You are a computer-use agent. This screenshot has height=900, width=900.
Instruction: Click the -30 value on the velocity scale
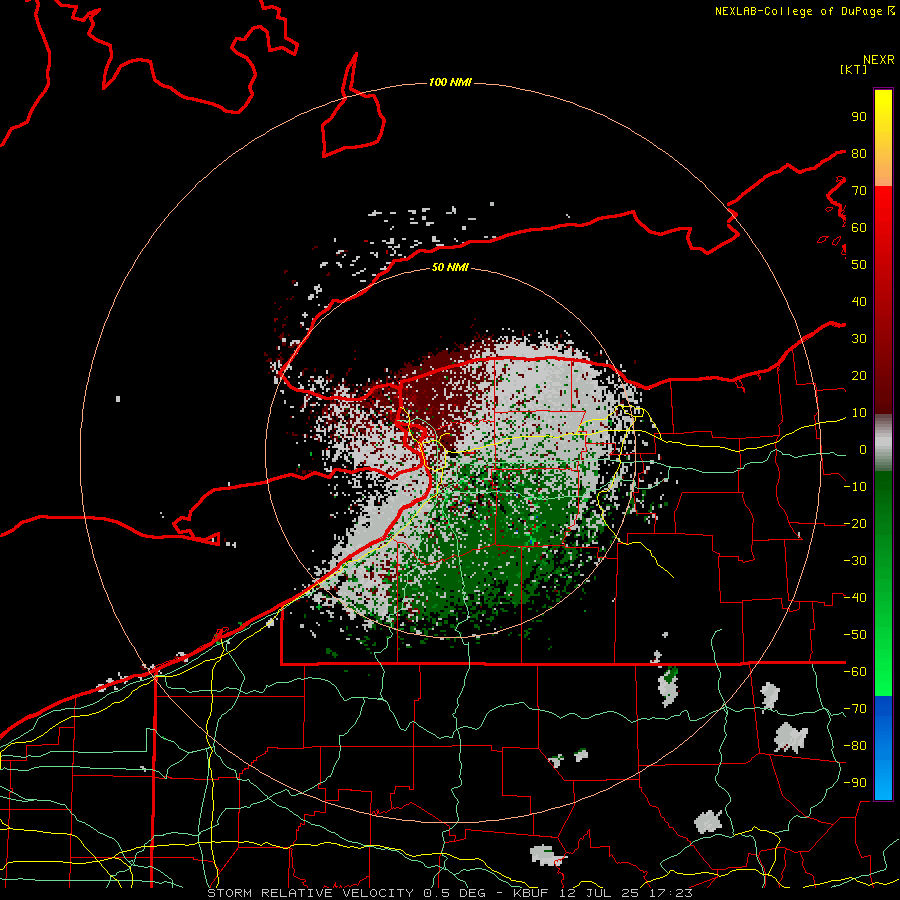[855, 561]
